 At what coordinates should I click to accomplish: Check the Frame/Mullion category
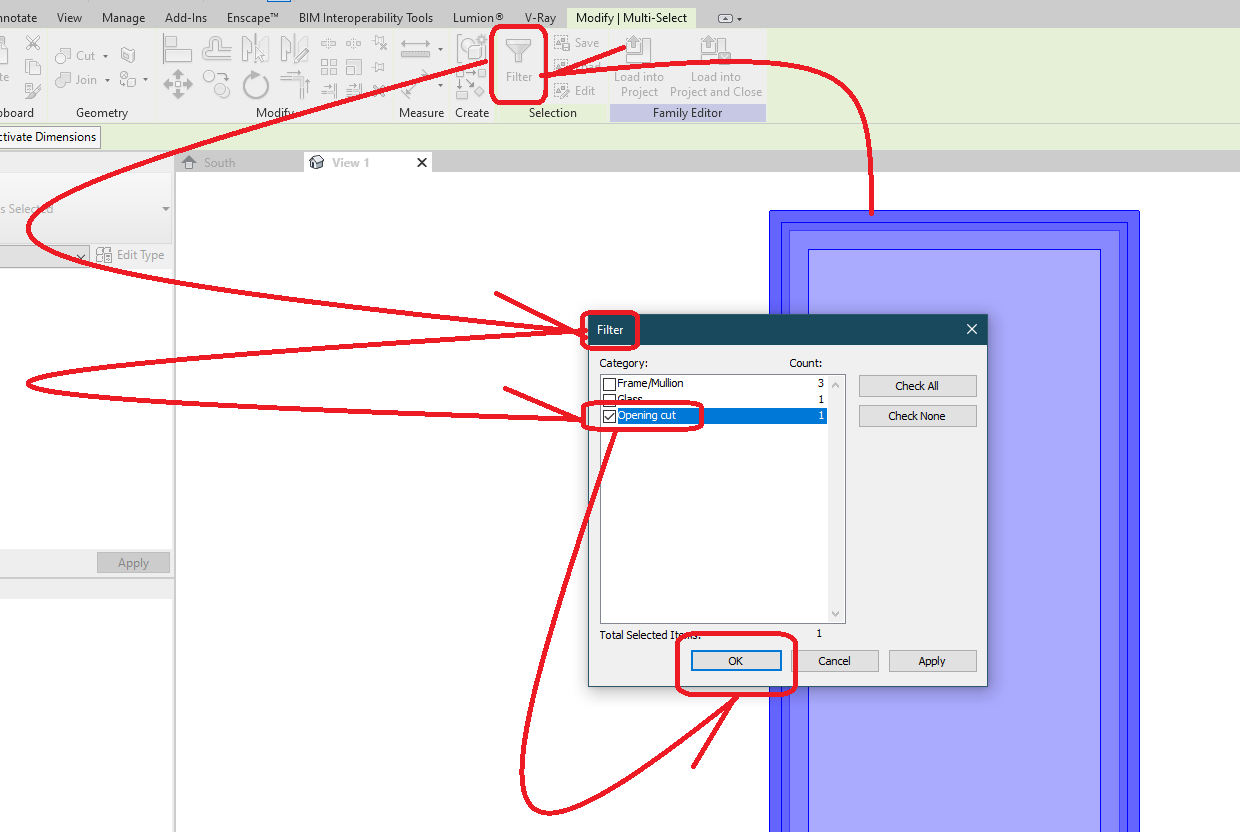(609, 383)
